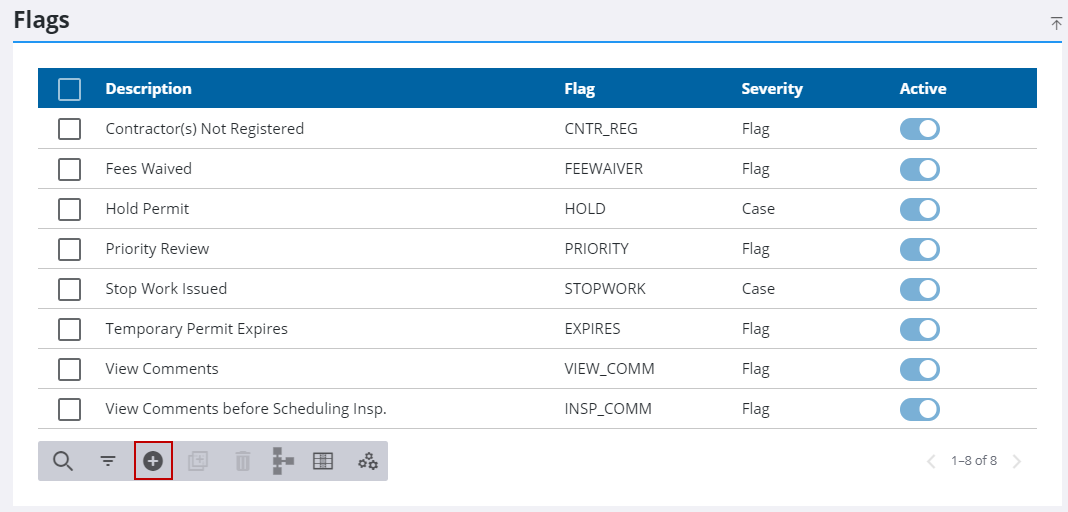Screen dimensions: 1068x512
Task: Go to next page with right chevron
Action: pyautogui.click(x=1017, y=461)
